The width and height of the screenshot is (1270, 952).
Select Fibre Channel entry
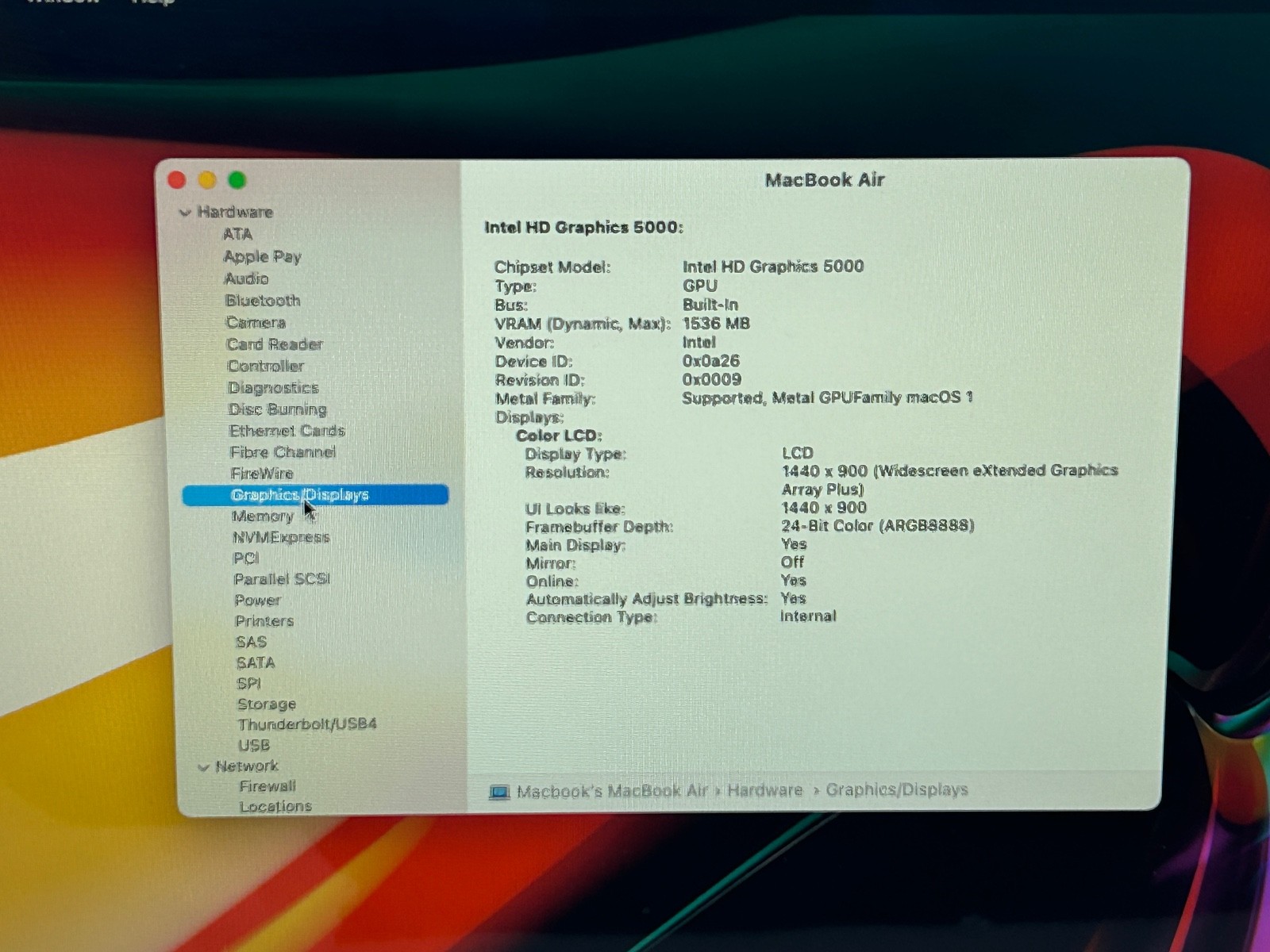[283, 452]
